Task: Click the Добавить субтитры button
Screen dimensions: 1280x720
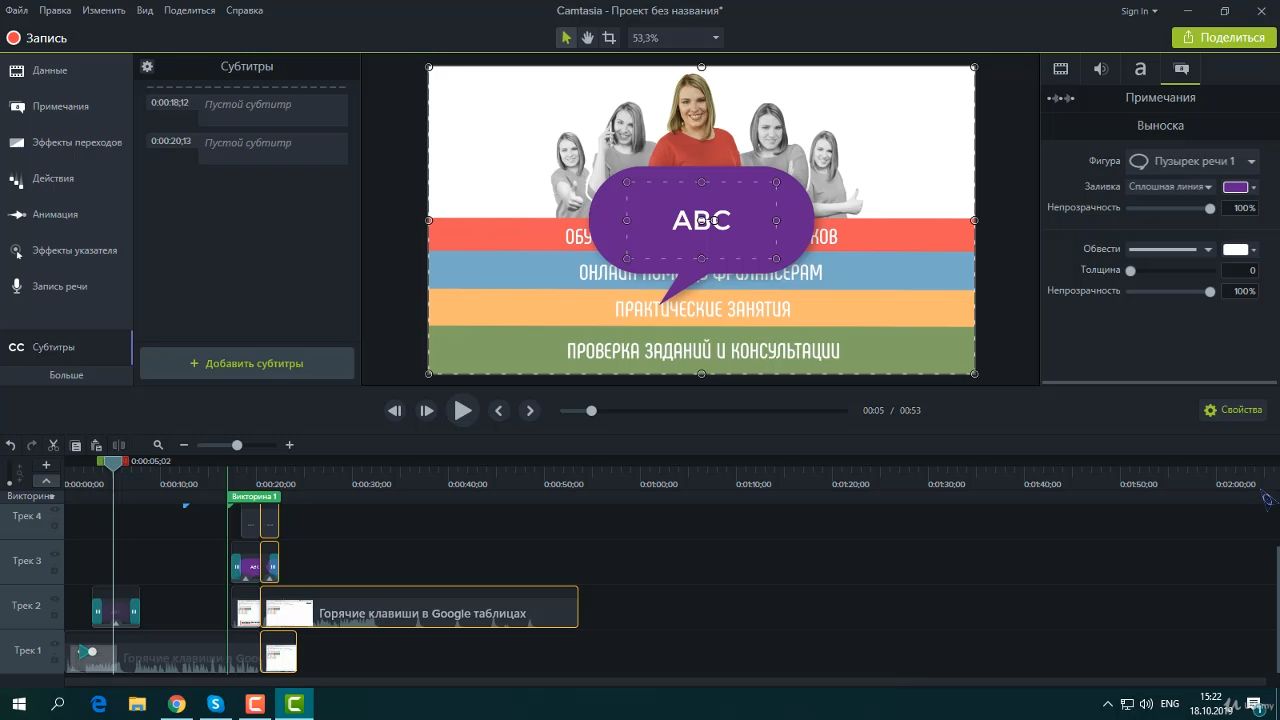Action: click(x=247, y=364)
